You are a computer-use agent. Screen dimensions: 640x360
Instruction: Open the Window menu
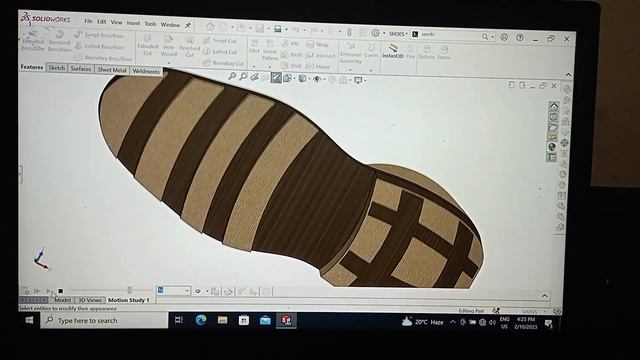tap(170, 24)
